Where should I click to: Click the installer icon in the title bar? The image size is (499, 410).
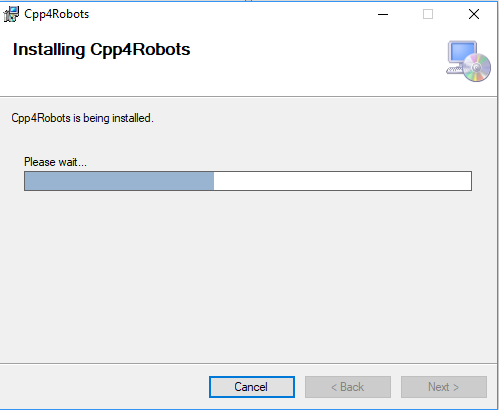tap(11, 14)
